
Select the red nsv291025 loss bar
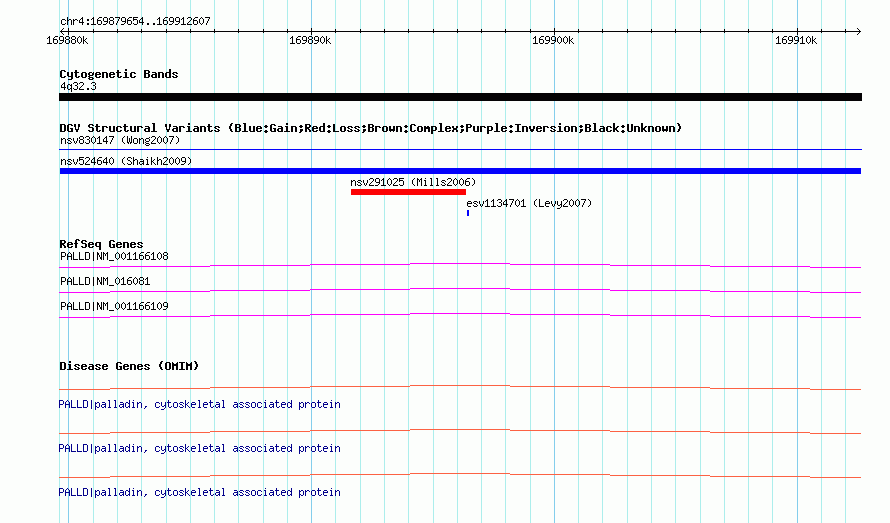click(408, 192)
